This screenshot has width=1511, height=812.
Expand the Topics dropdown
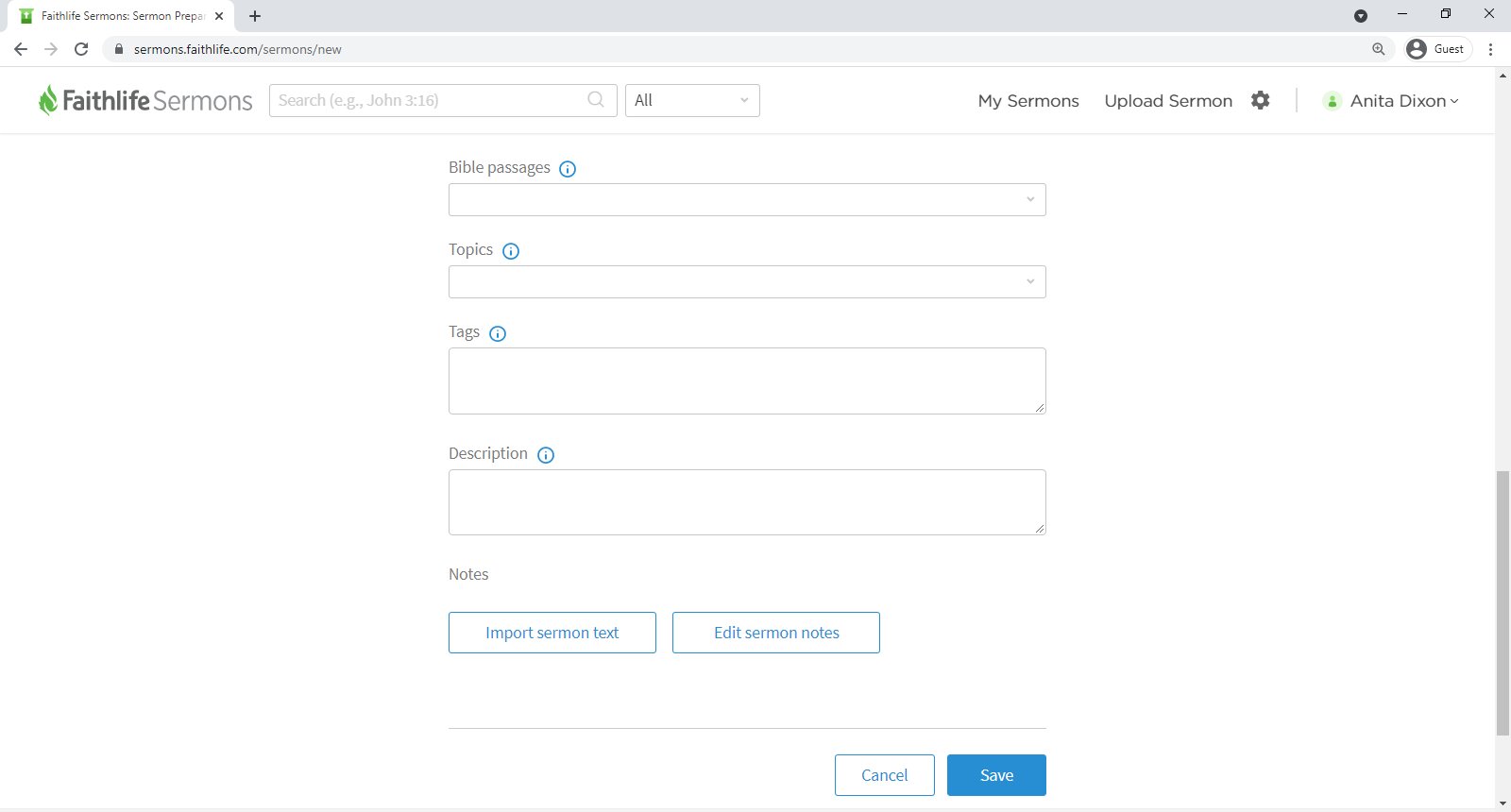[1030, 281]
